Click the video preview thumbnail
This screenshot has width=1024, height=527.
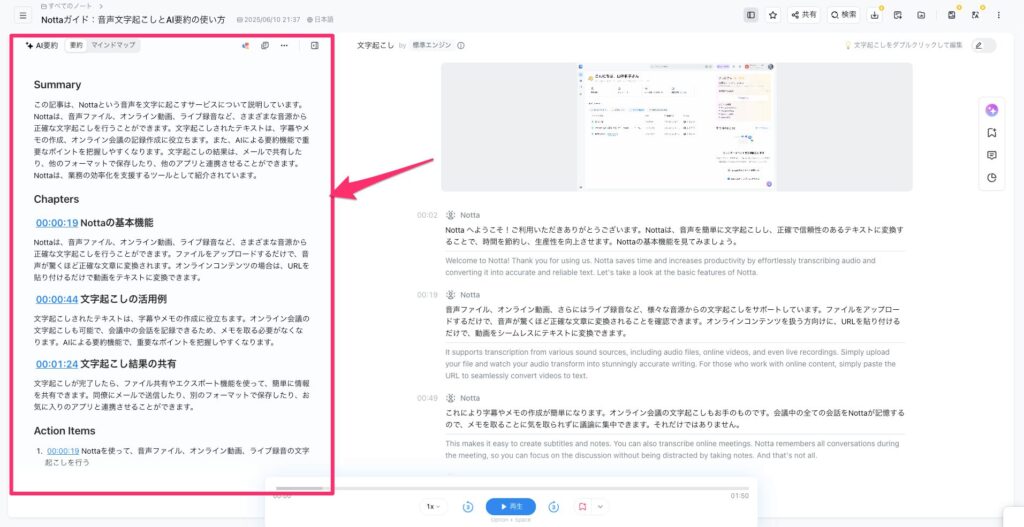(x=677, y=127)
